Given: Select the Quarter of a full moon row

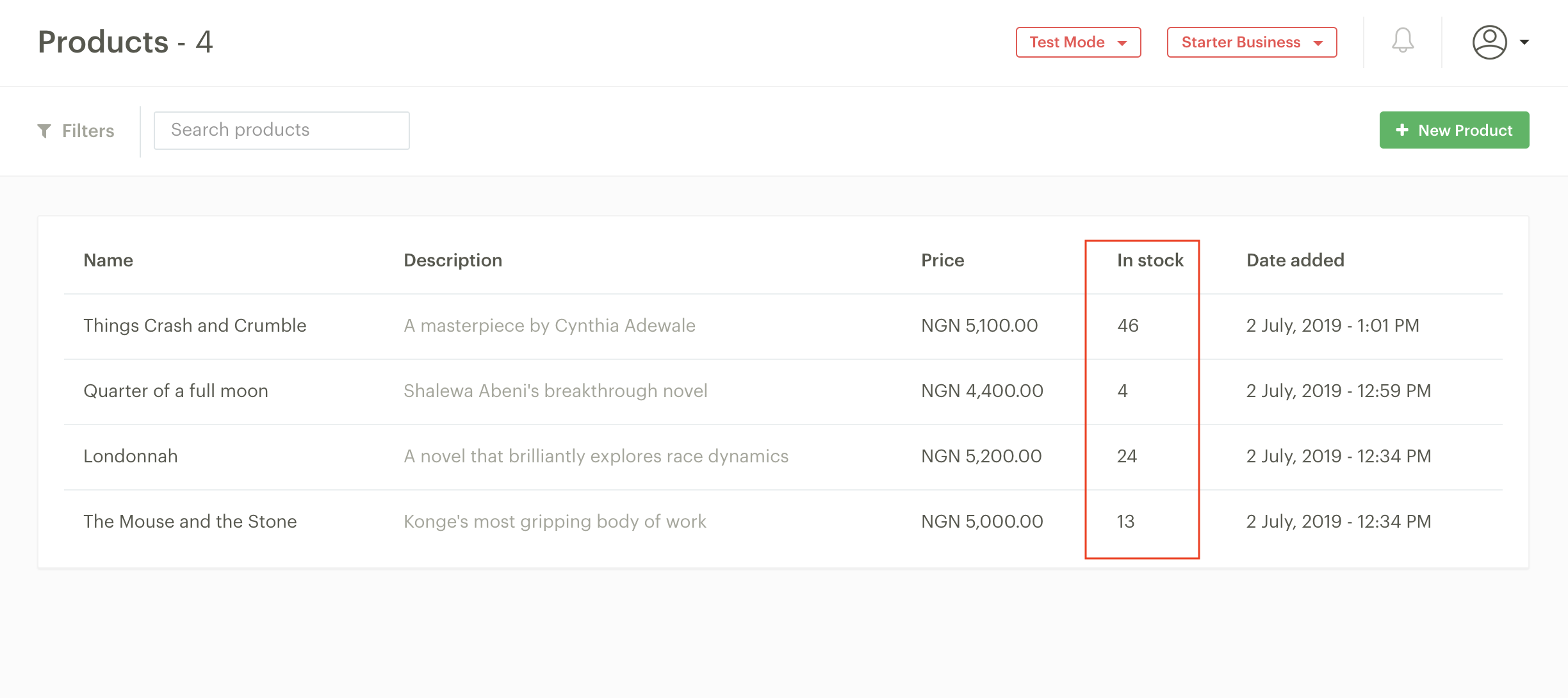Looking at the screenshot, I should 783,391.
